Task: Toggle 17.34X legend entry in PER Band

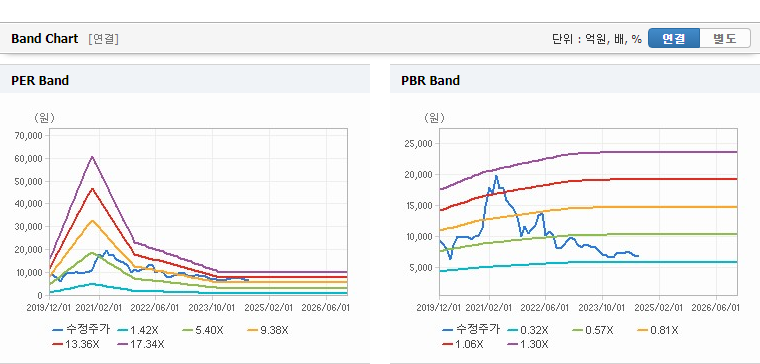Action: click(141, 345)
